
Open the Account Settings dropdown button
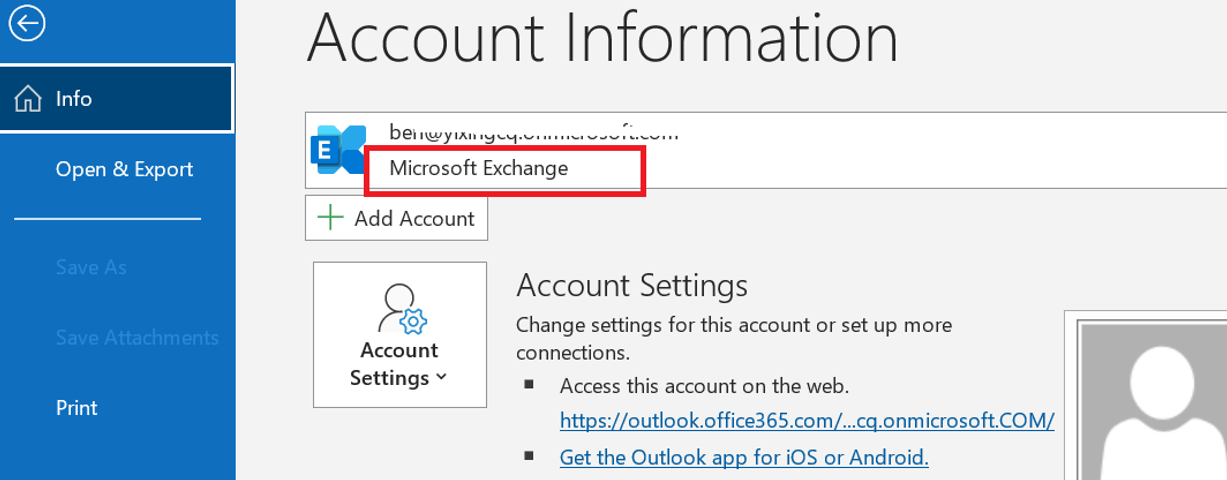point(400,335)
